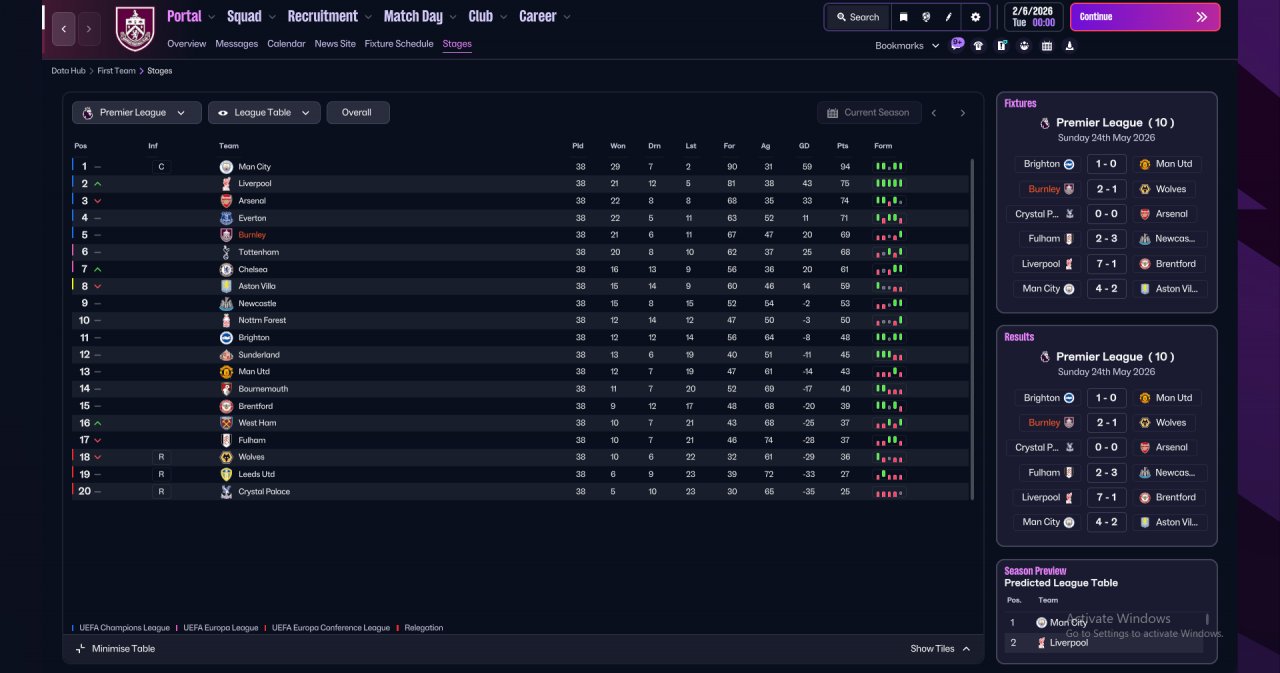Click the Liverpool badge in league table
This screenshot has height=673, width=1280.
click(x=226, y=184)
